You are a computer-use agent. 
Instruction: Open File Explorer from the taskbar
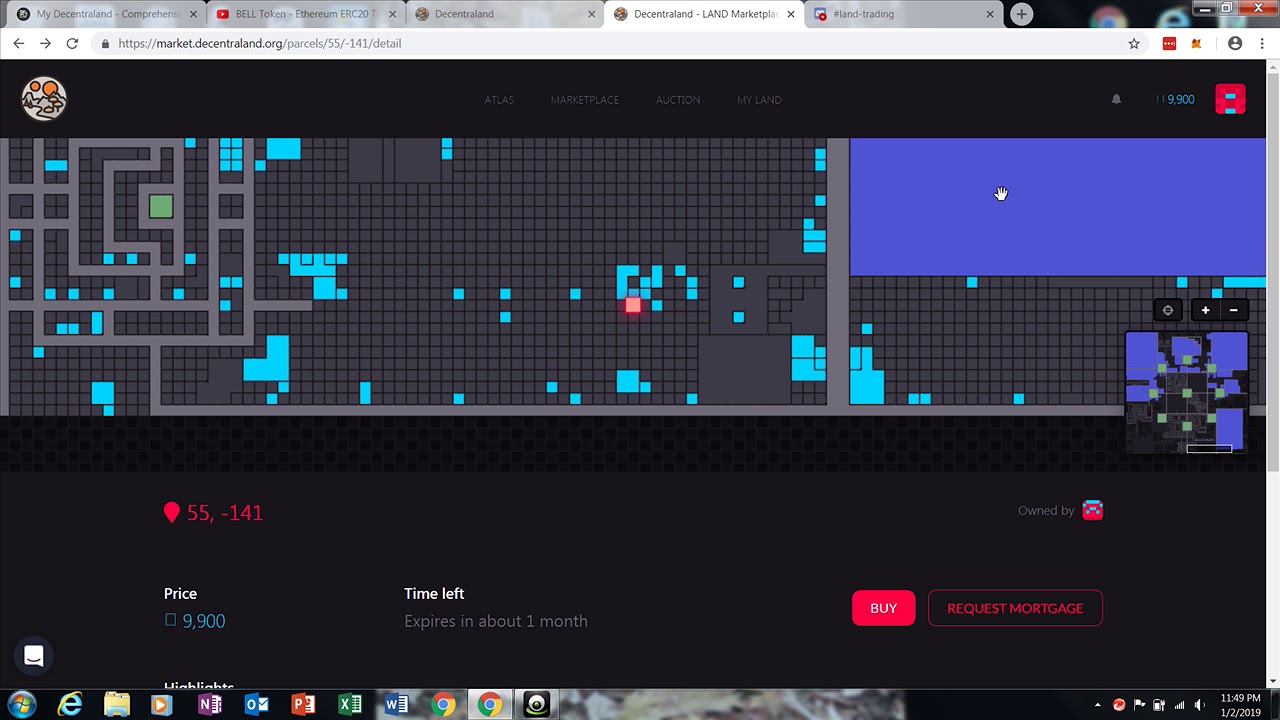tap(117, 705)
